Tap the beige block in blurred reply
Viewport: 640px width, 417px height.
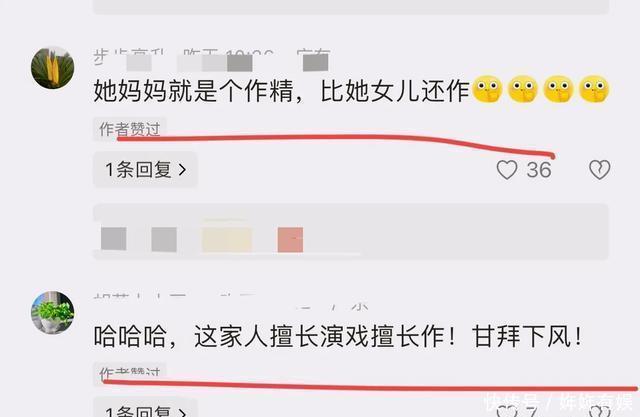click(227, 238)
